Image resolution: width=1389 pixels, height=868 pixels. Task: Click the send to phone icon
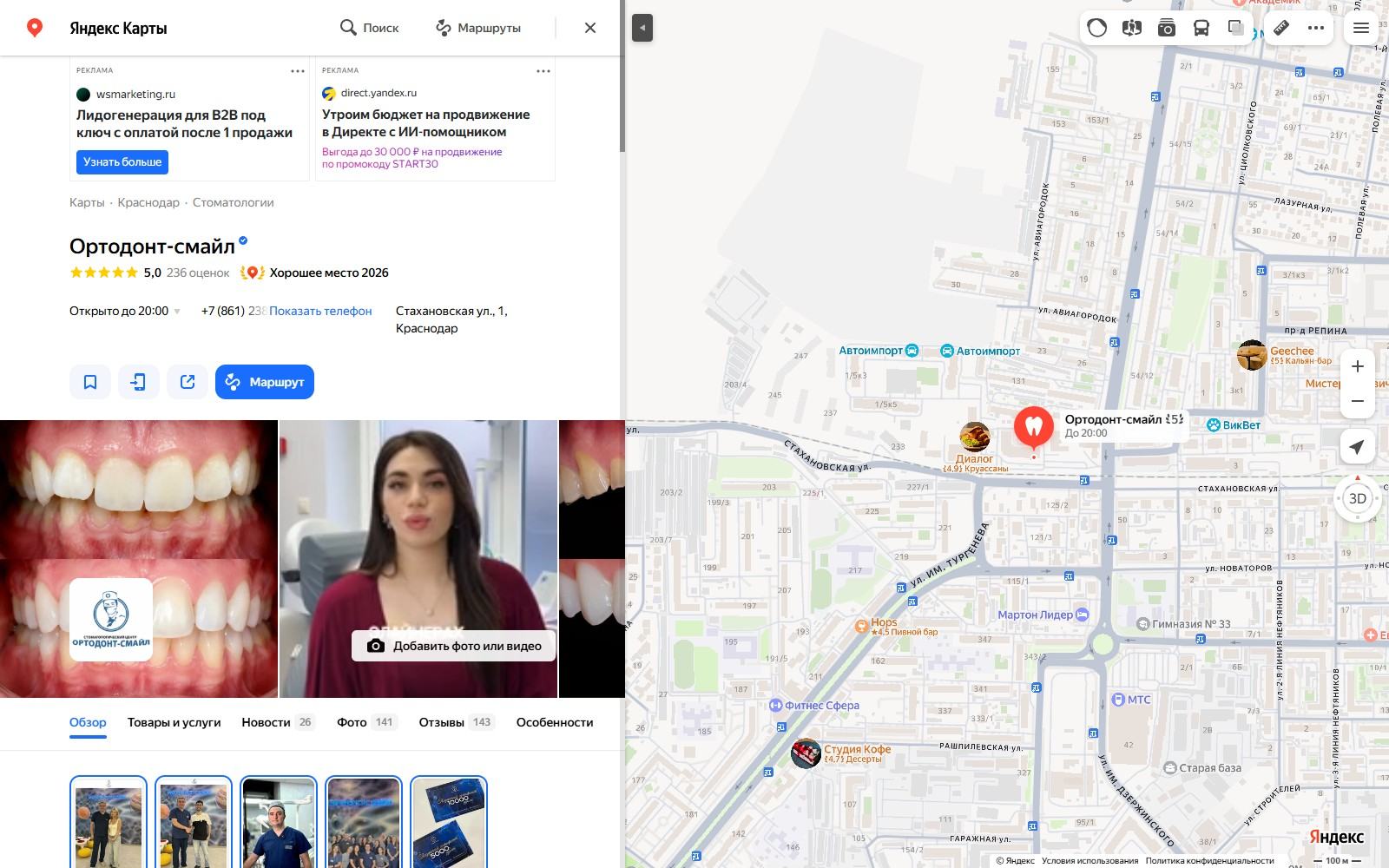139,382
